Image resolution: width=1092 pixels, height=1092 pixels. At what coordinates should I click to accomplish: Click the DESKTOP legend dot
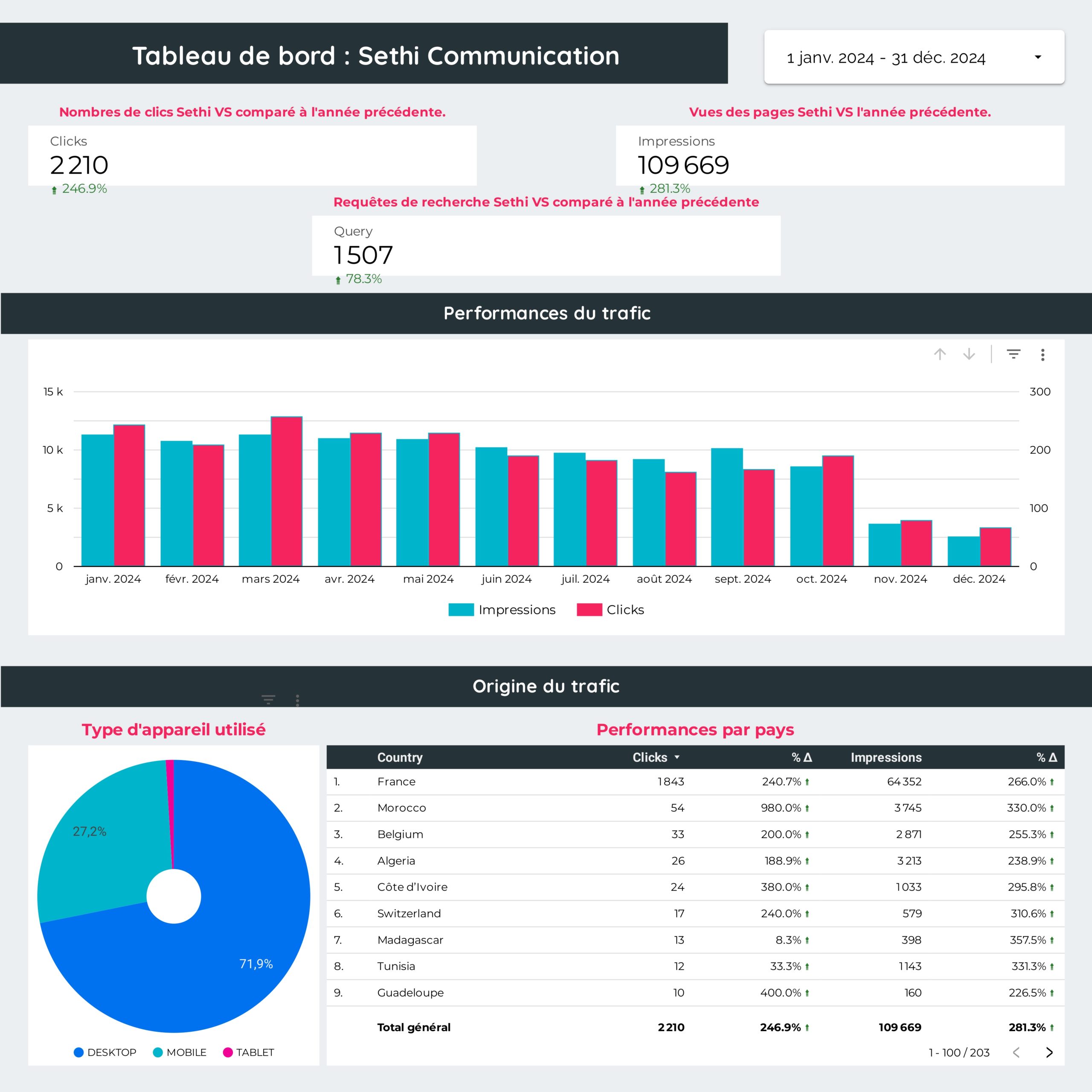[78, 1052]
